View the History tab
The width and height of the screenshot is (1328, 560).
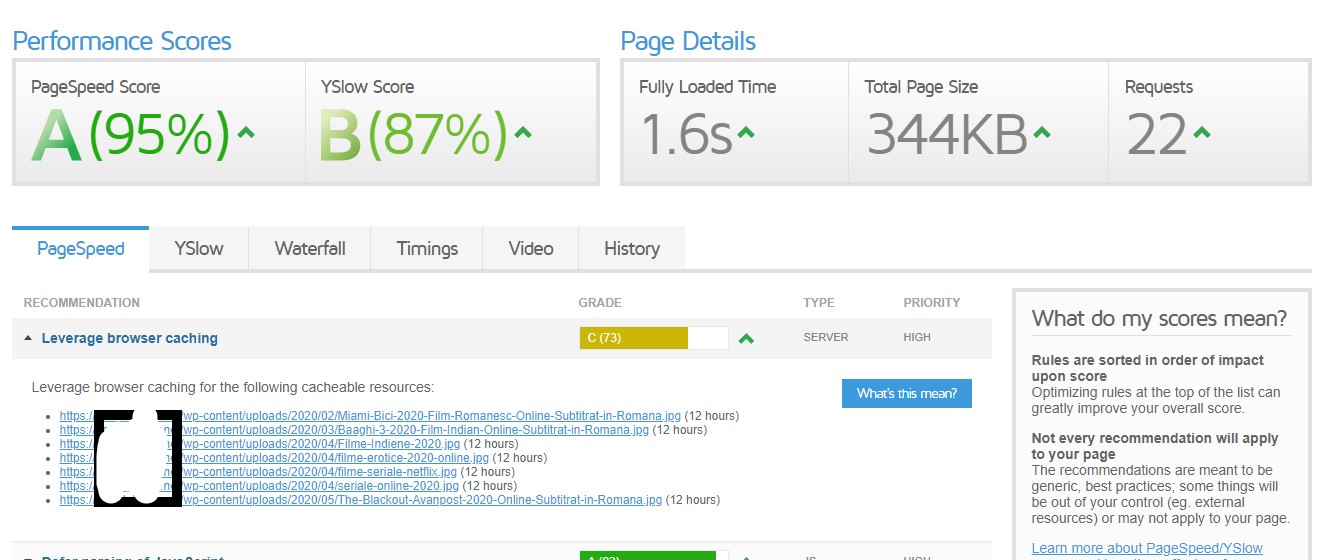(x=632, y=249)
